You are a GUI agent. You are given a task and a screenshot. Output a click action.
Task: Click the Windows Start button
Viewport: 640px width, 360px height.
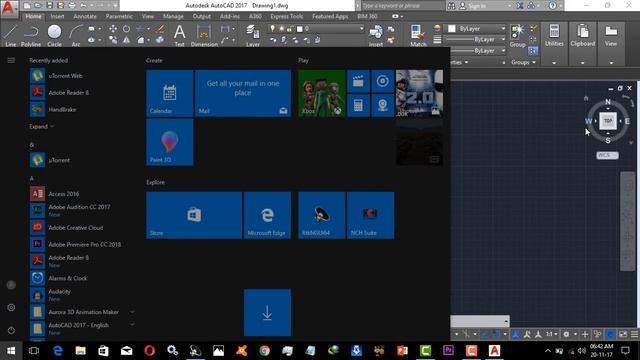pyautogui.click(x=11, y=351)
